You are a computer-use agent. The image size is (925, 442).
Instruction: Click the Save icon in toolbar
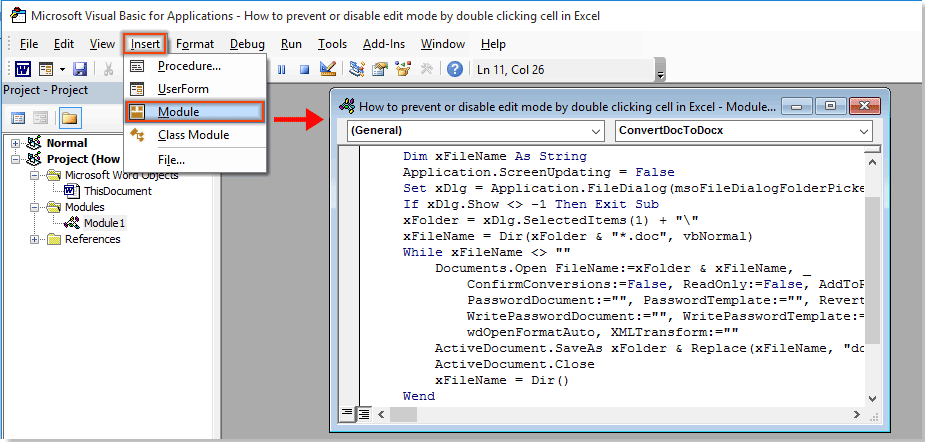coord(80,69)
